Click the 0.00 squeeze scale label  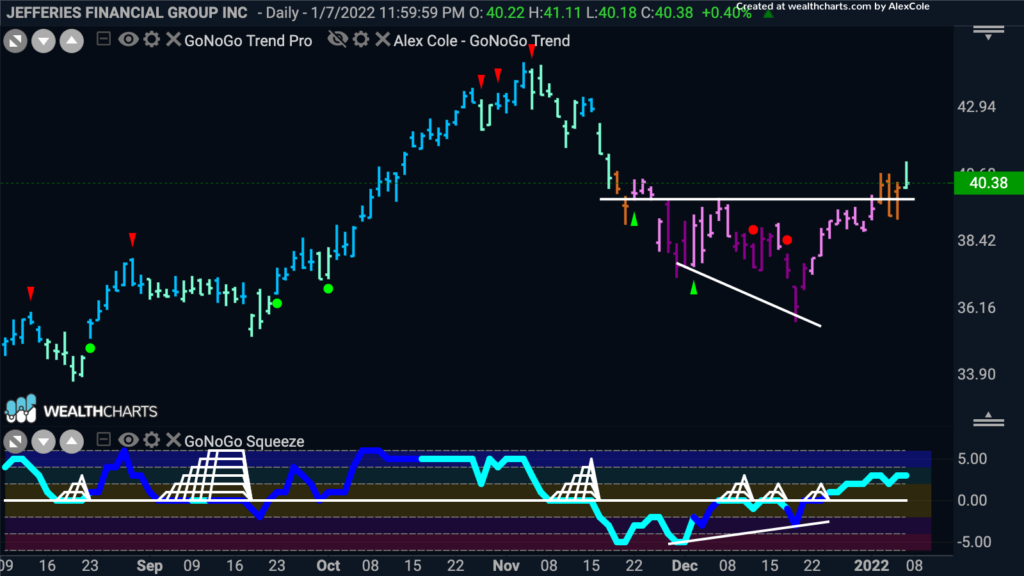click(x=972, y=500)
